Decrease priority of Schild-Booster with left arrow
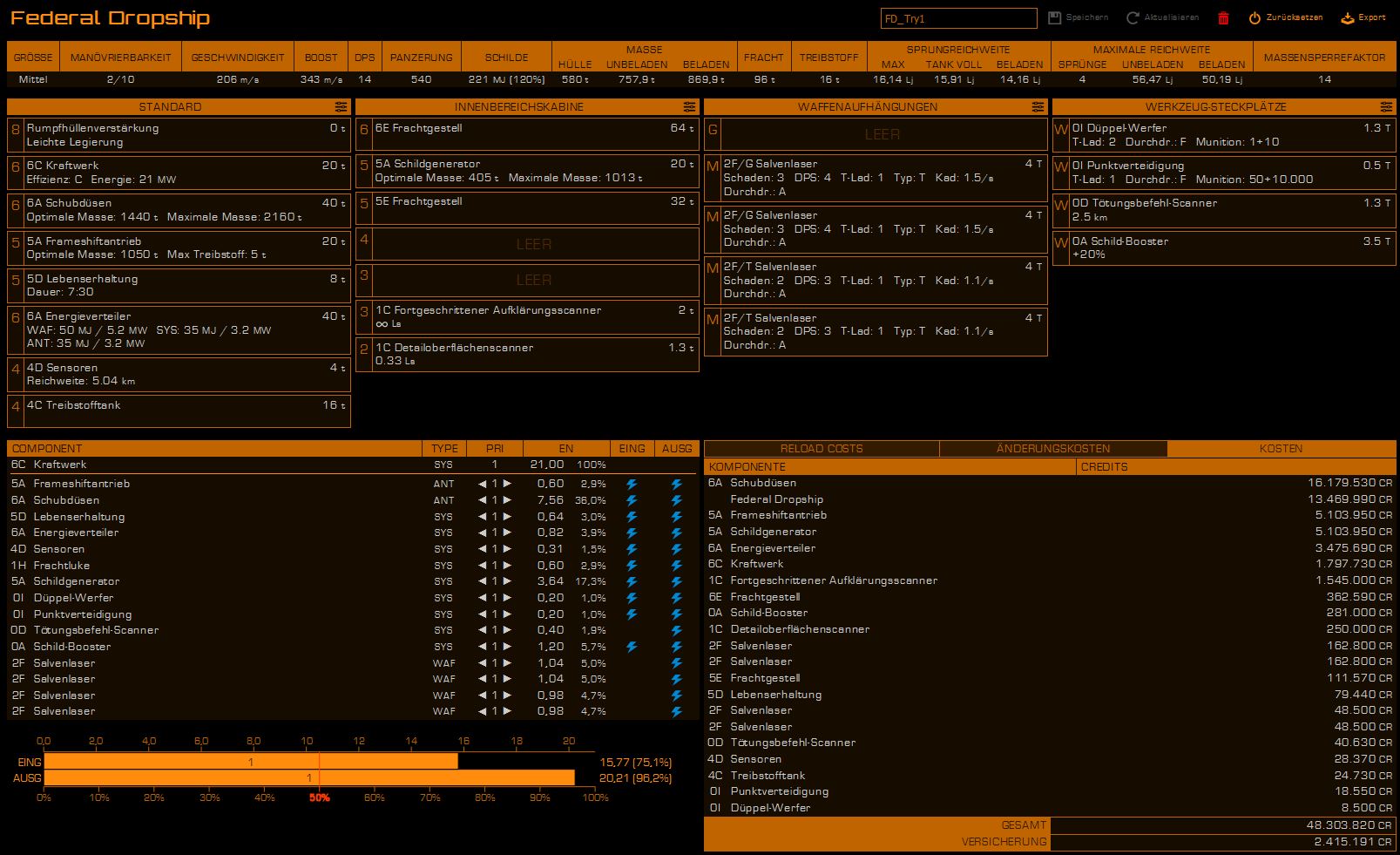Image resolution: width=1400 pixels, height=855 pixels. point(483,647)
